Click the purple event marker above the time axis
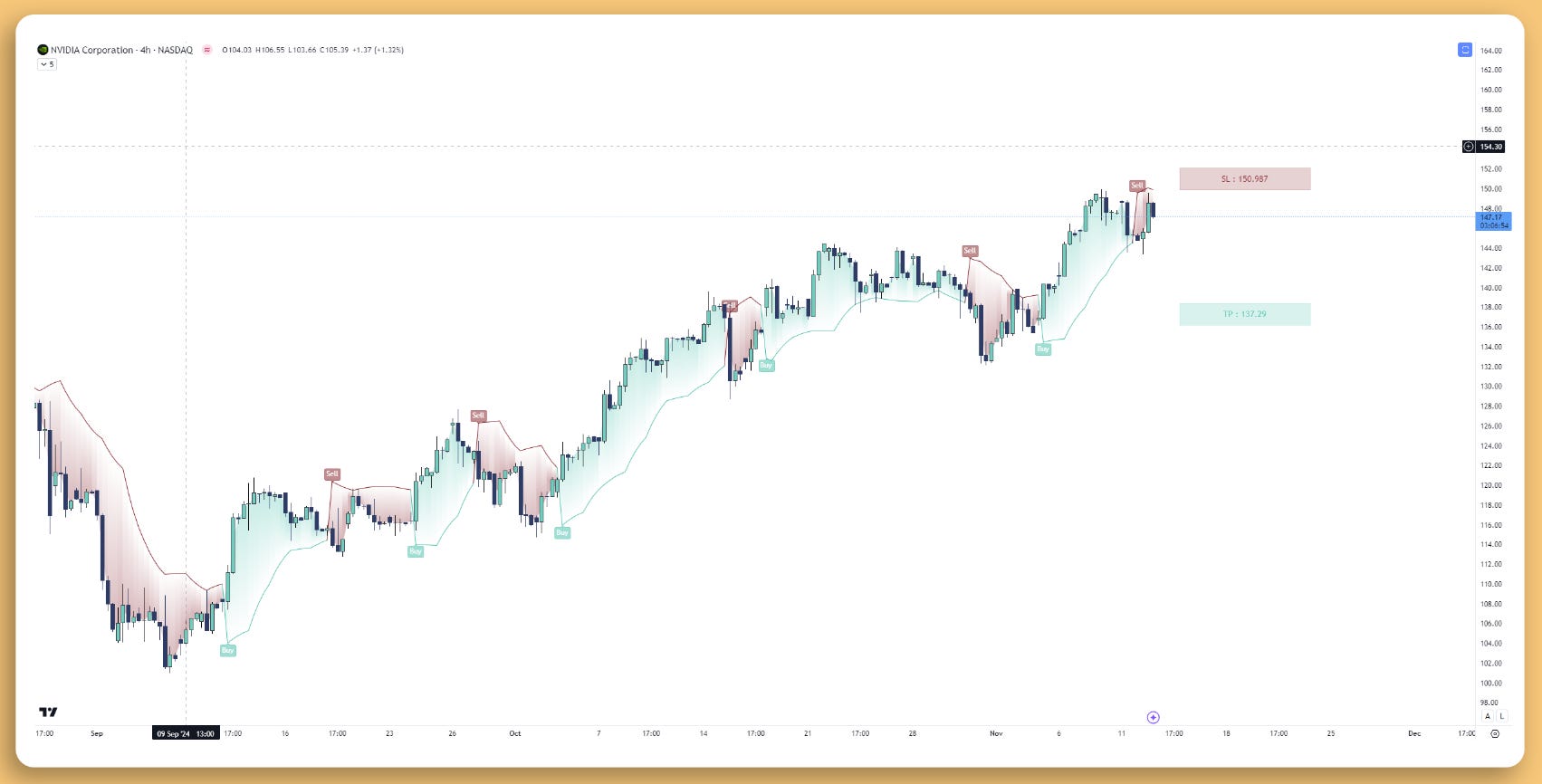 tap(1153, 717)
